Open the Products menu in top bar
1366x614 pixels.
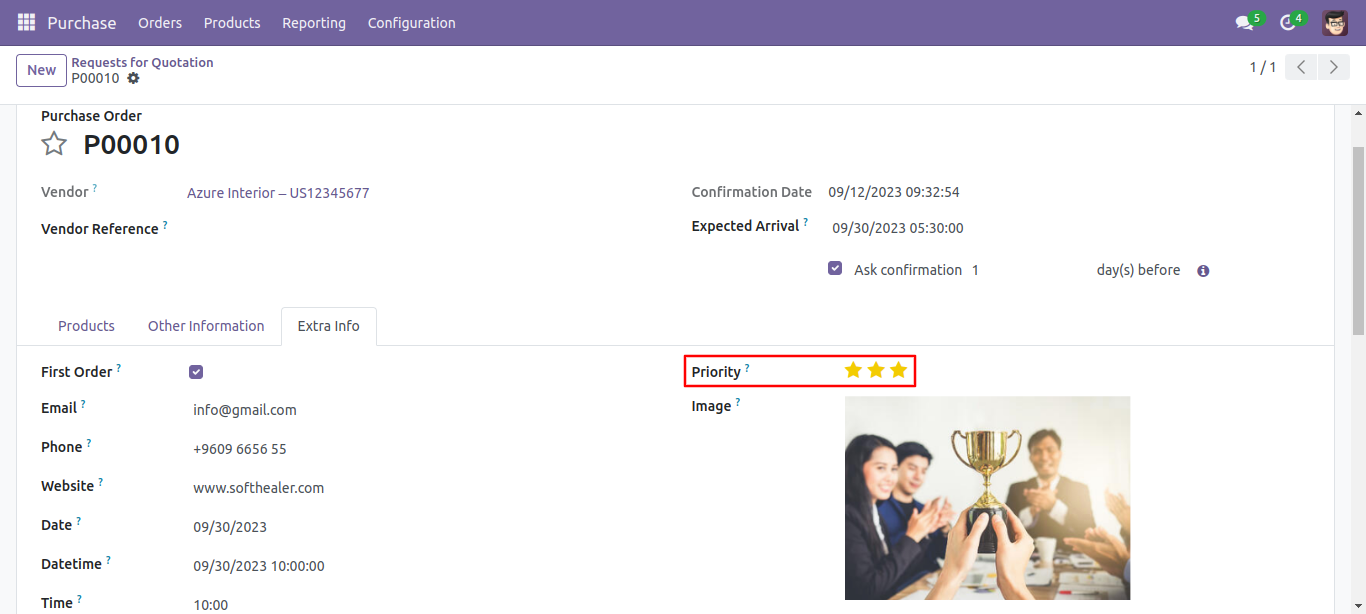[x=232, y=22]
